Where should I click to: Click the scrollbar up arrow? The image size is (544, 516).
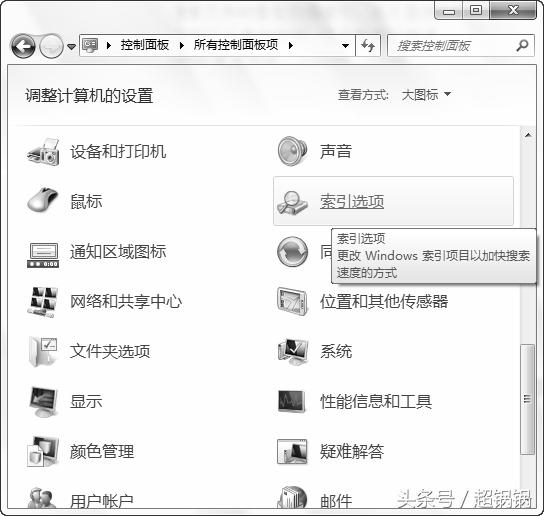point(528,135)
